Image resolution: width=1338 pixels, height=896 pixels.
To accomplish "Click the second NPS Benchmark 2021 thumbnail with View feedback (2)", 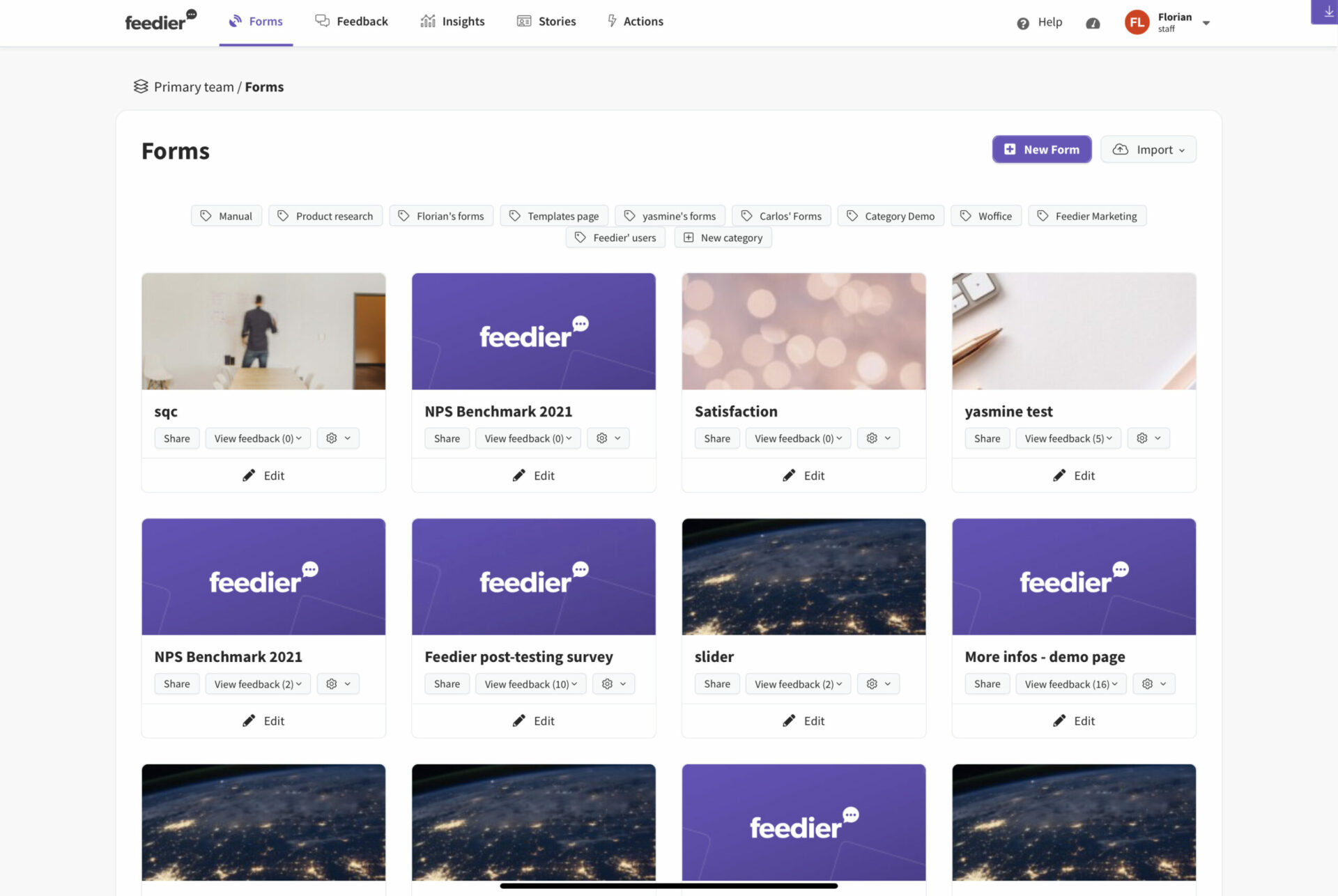I will tap(263, 576).
